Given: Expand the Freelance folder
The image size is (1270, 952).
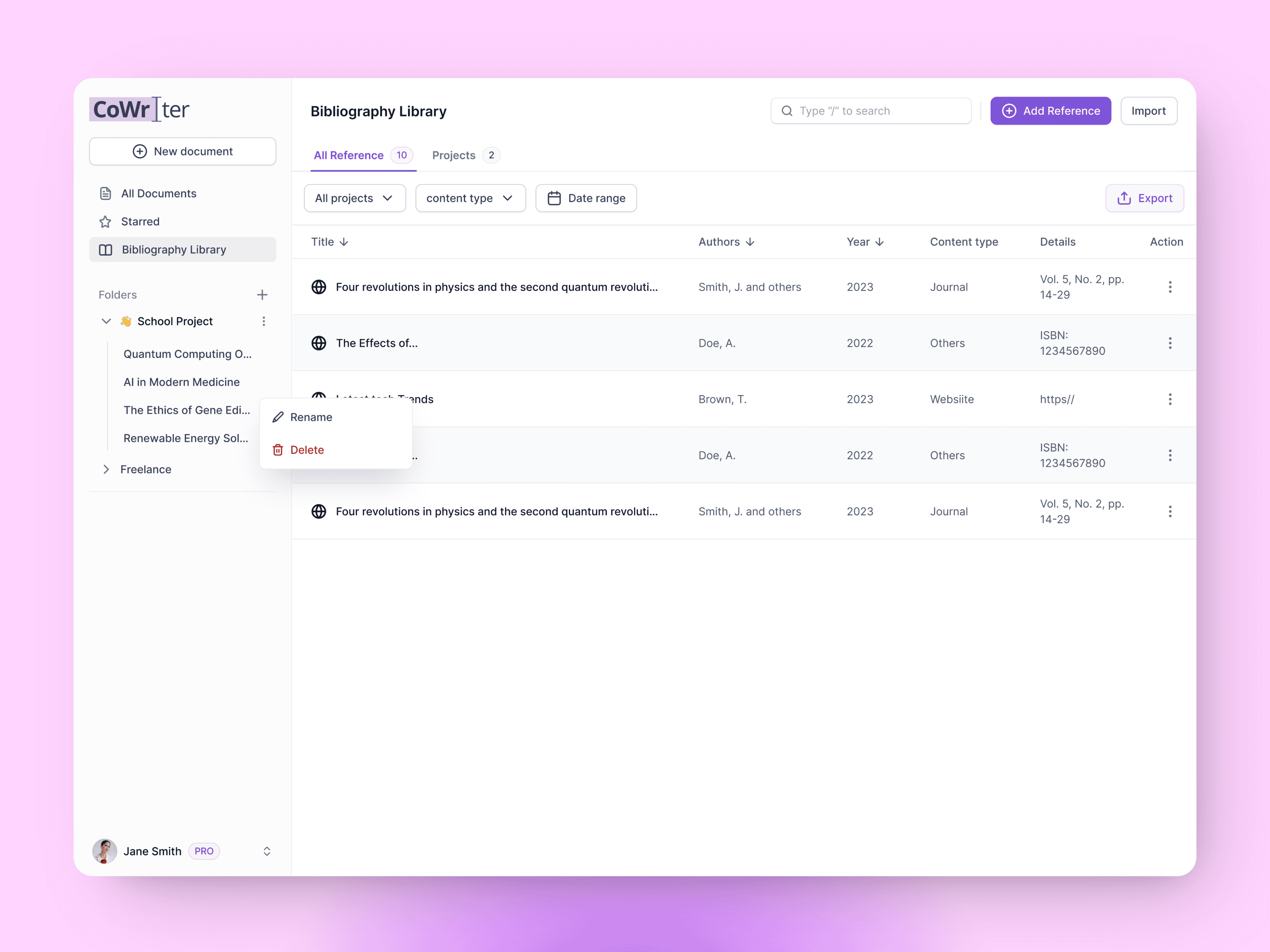Looking at the screenshot, I should click(106, 469).
